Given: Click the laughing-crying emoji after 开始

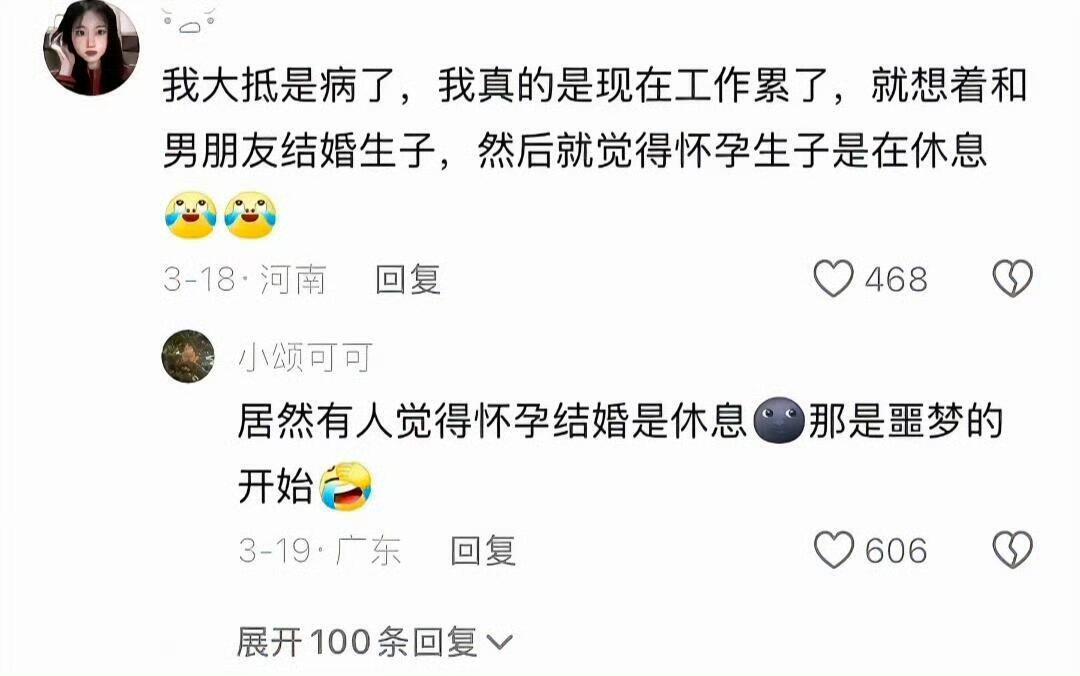Looking at the screenshot, I should click(346, 486).
